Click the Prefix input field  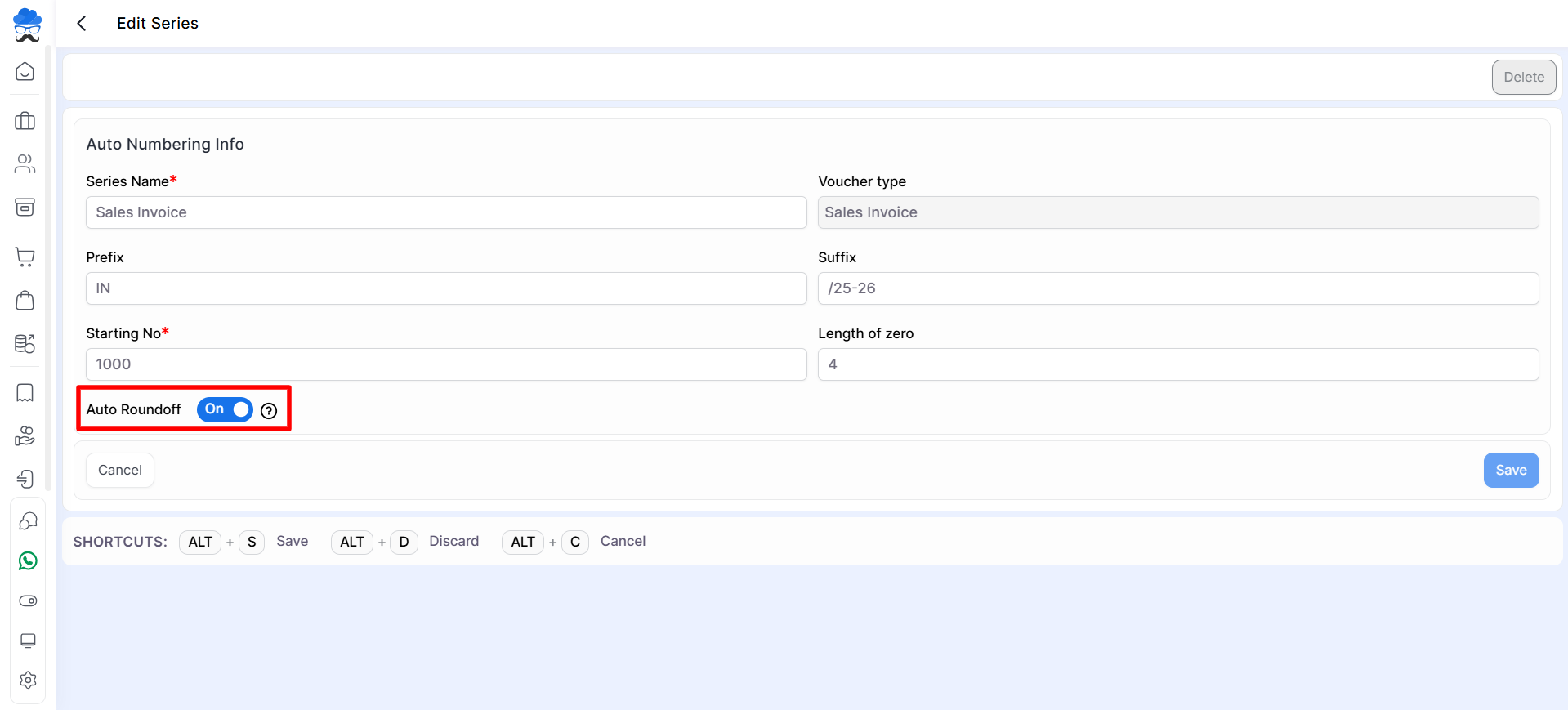pyautogui.click(x=446, y=288)
